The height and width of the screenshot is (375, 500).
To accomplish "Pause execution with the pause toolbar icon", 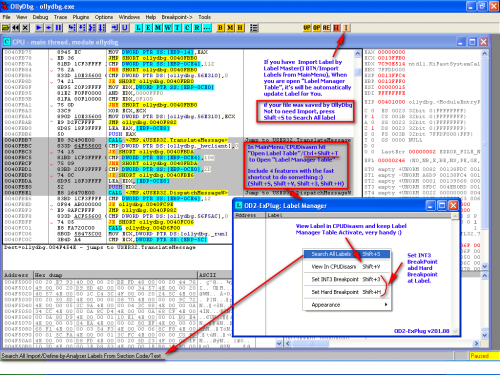I will click(x=58, y=28).
